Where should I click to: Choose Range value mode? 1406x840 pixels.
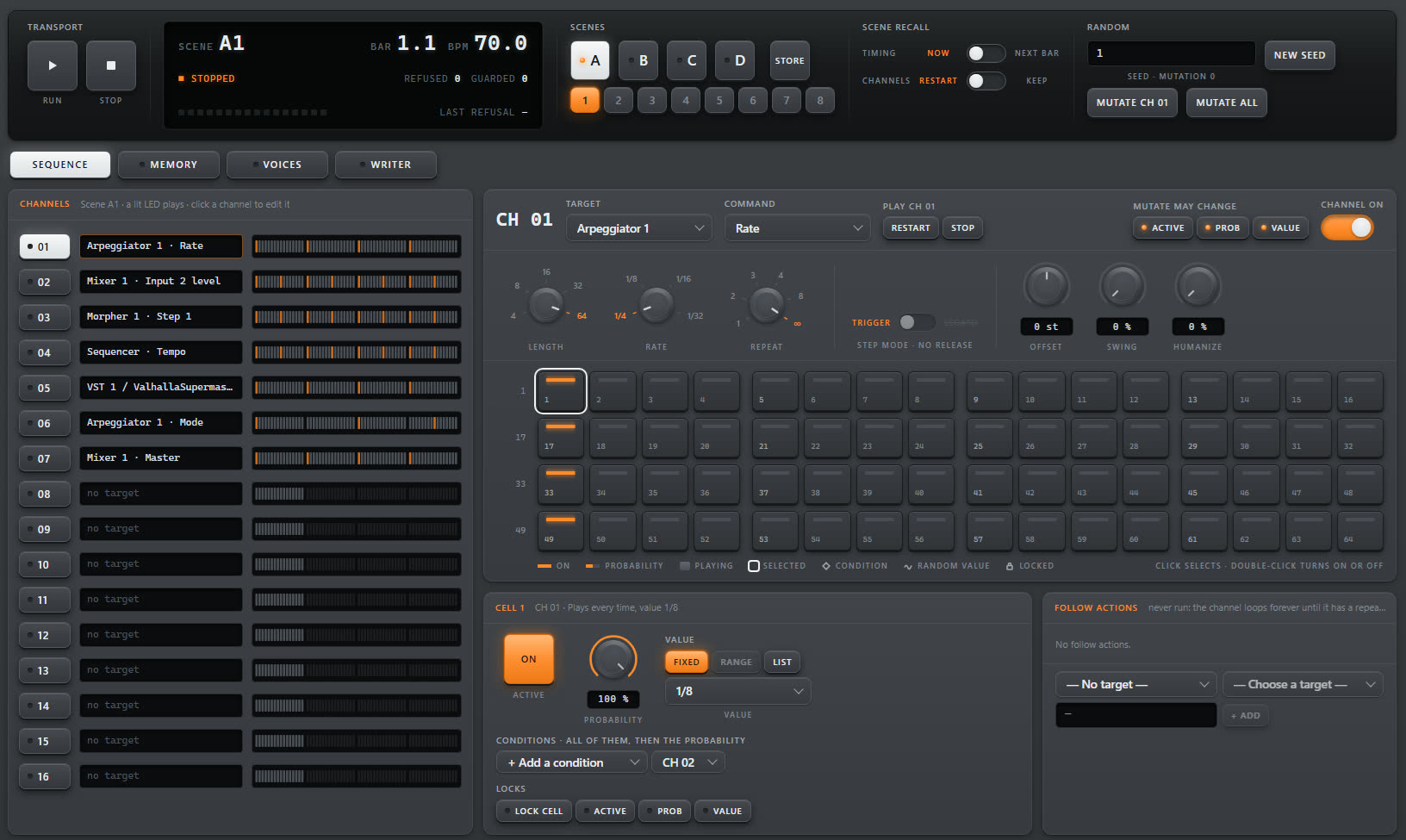coord(736,662)
